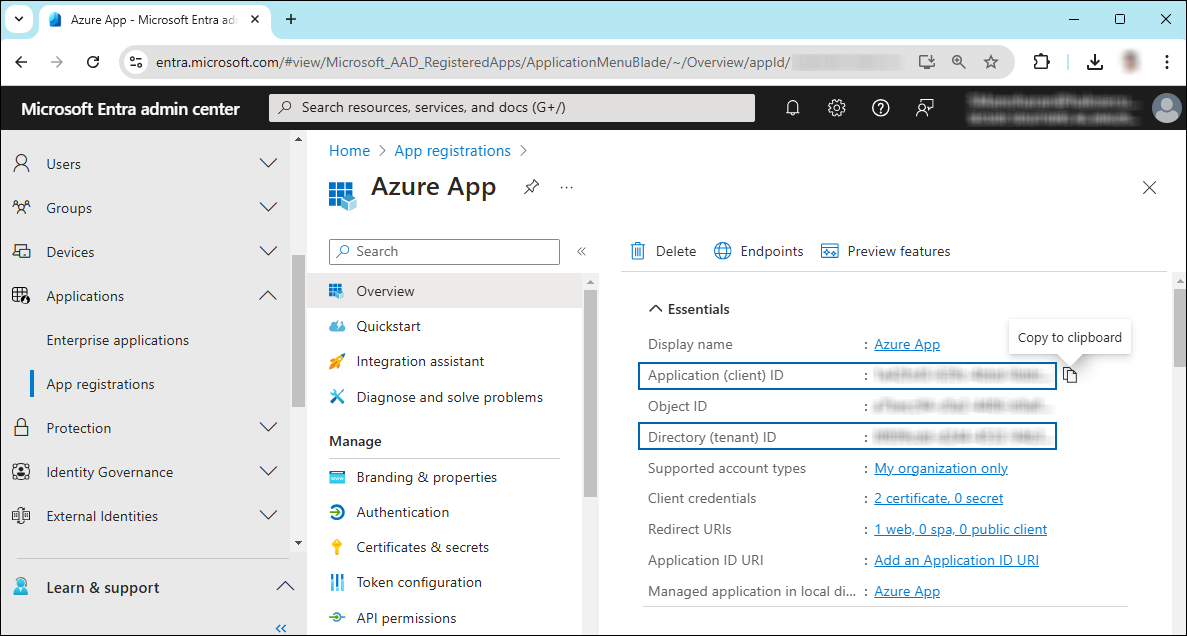
Task: Click the App registrations breadcrumb link
Action: click(x=452, y=151)
